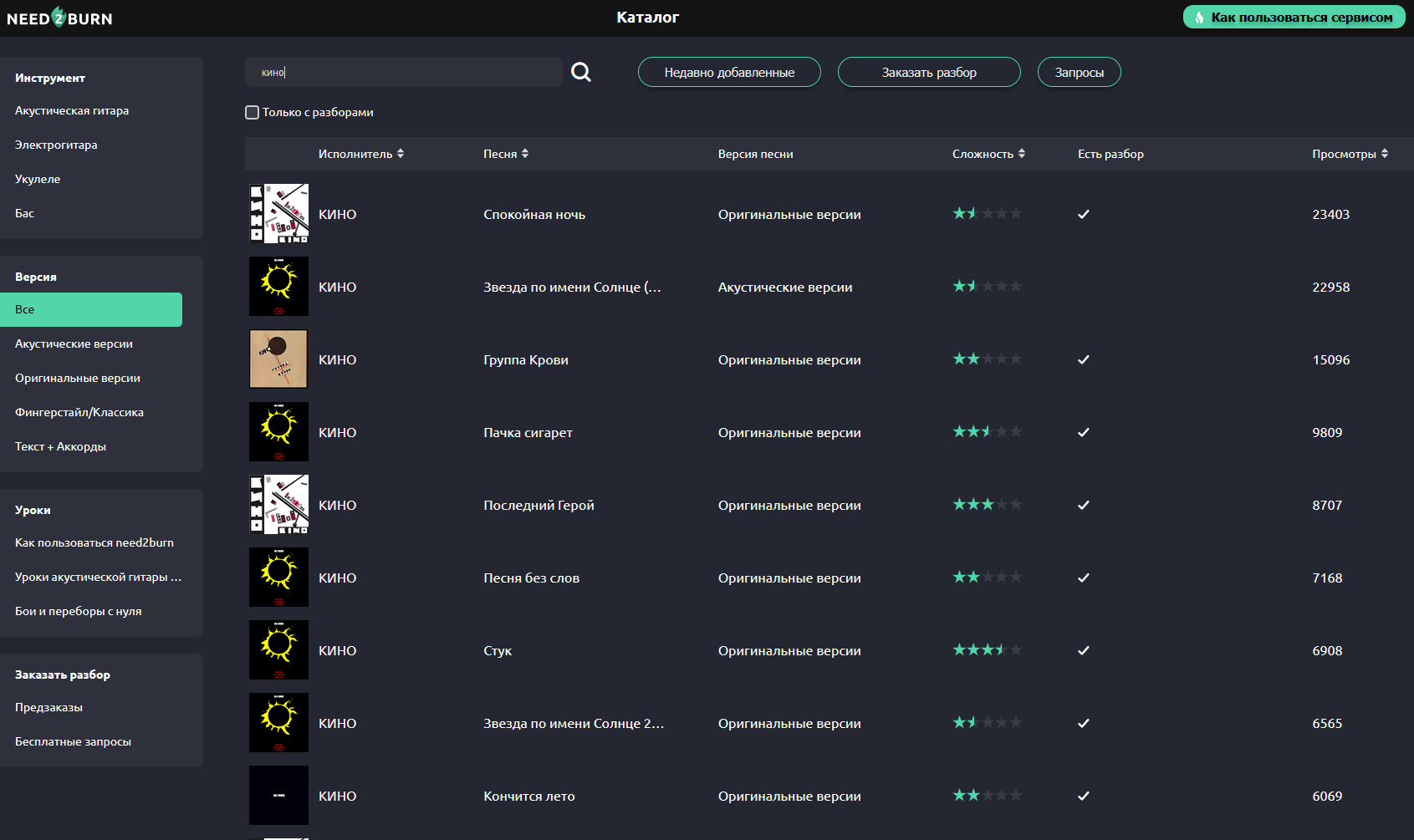Open the Предзаказы page

coord(48,707)
